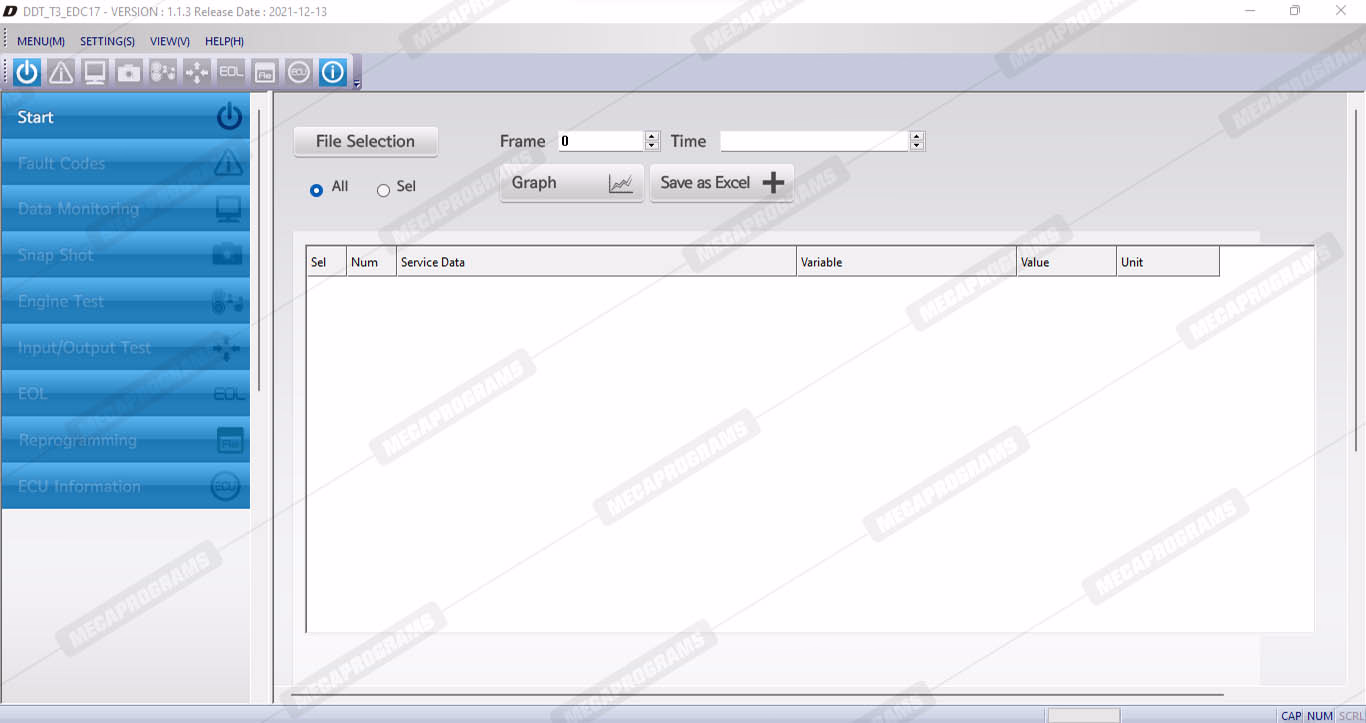Click into the Time input field

pos(814,141)
